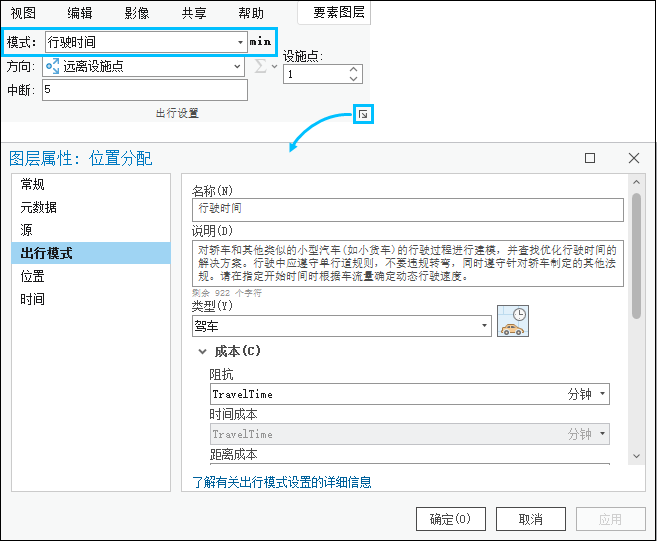The width and height of the screenshot is (657, 541).
Task: Decrease the 设施点 value with down arrow
Action: click(353, 79)
